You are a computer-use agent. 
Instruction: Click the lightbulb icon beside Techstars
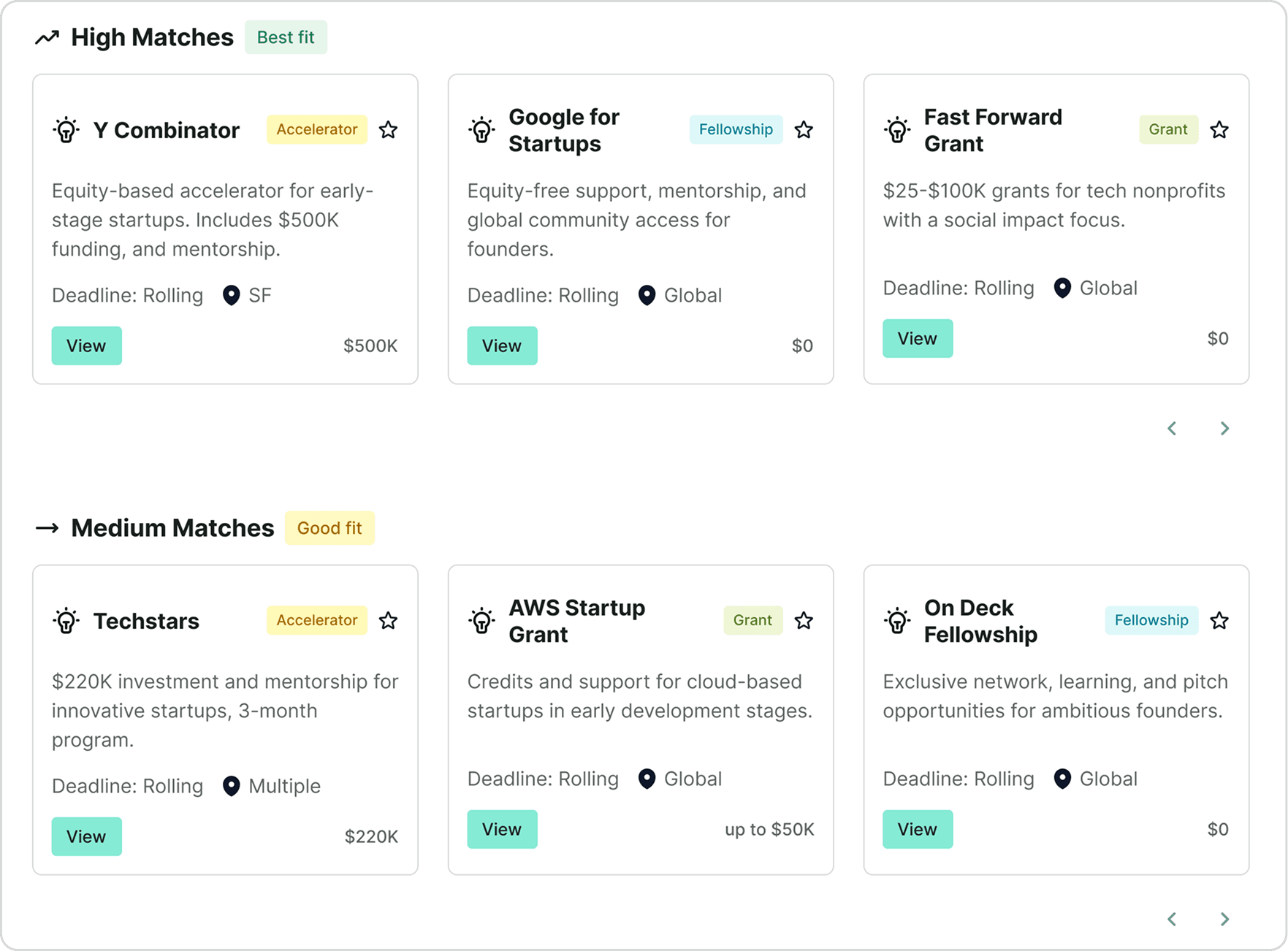[x=66, y=621]
